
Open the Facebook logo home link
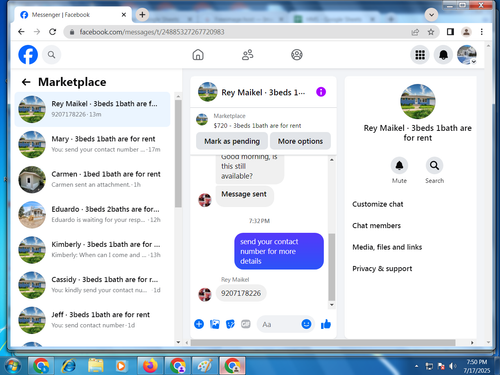point(28,55)
